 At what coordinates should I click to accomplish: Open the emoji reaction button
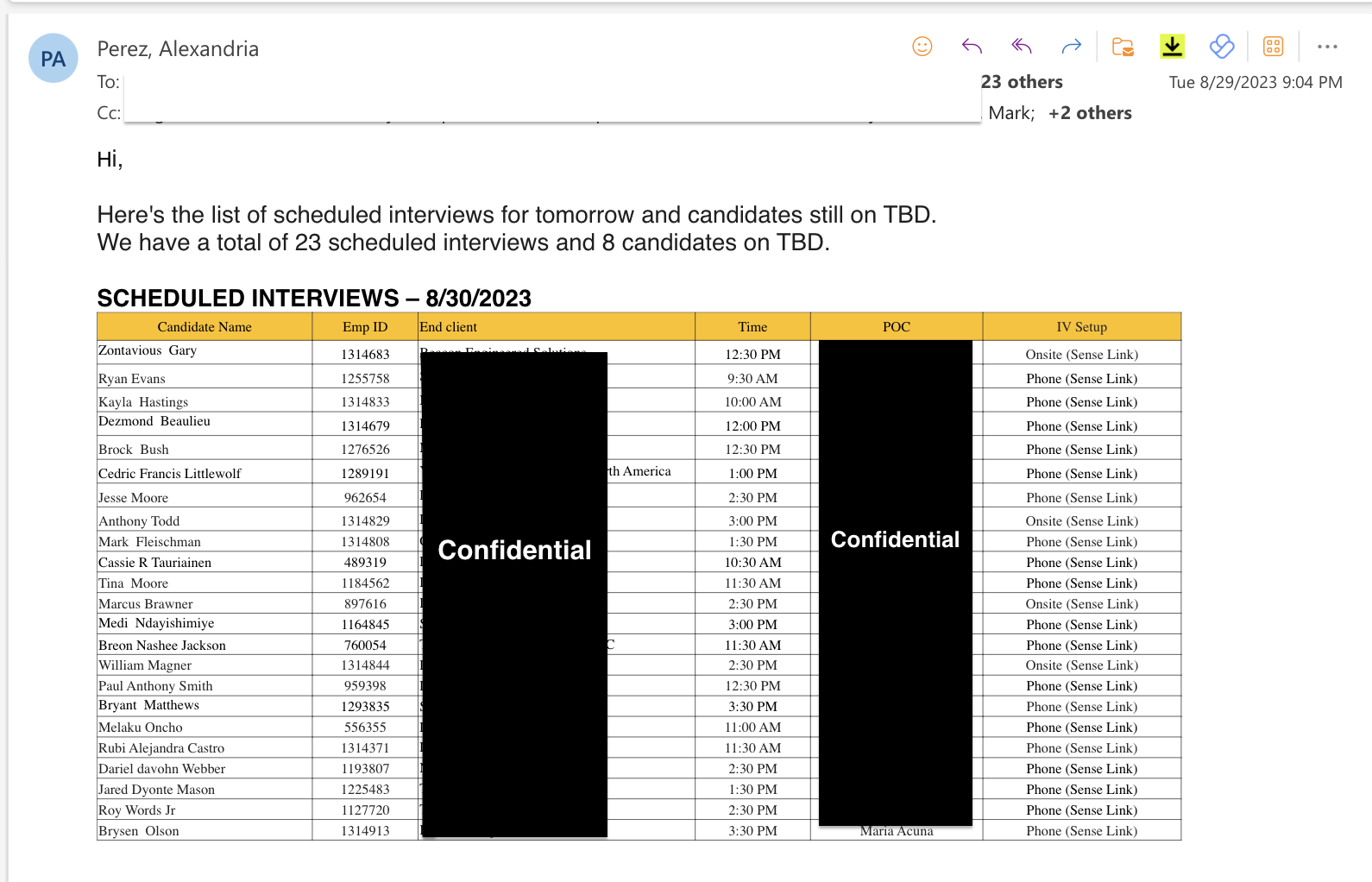[x=922, y=47]
